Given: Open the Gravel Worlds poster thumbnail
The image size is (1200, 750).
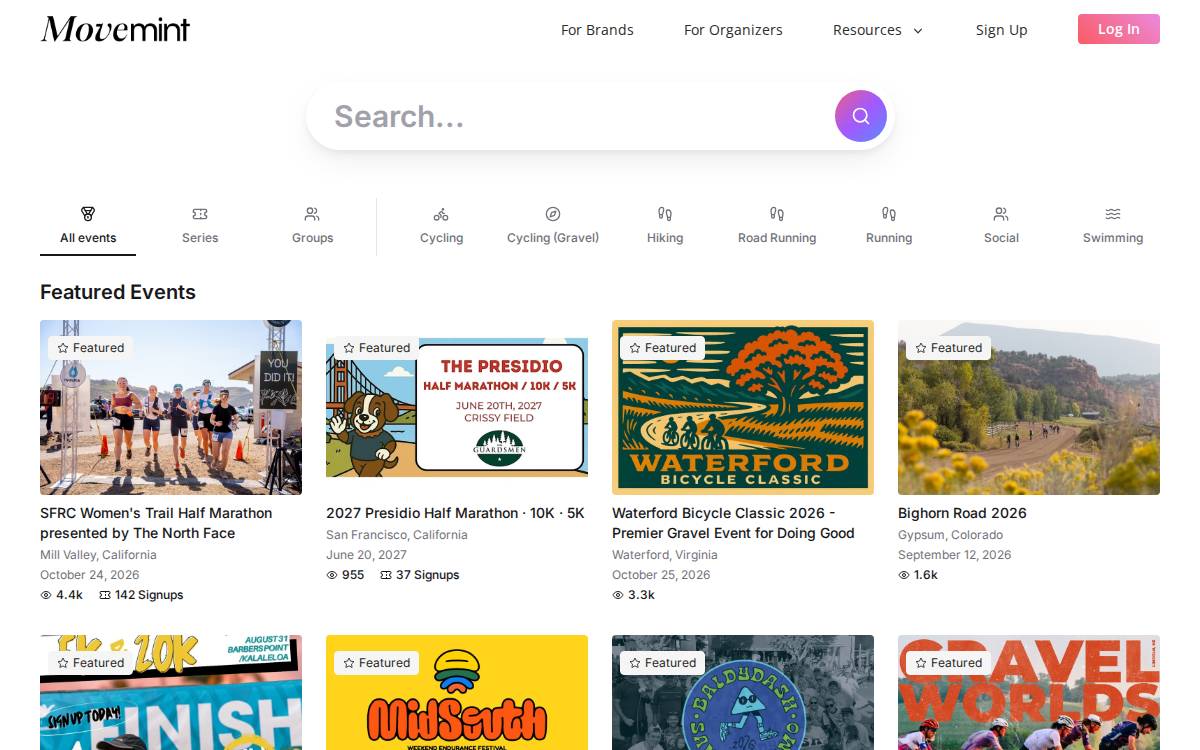Looking at the screenshot, I should [x=1029, y=692].
